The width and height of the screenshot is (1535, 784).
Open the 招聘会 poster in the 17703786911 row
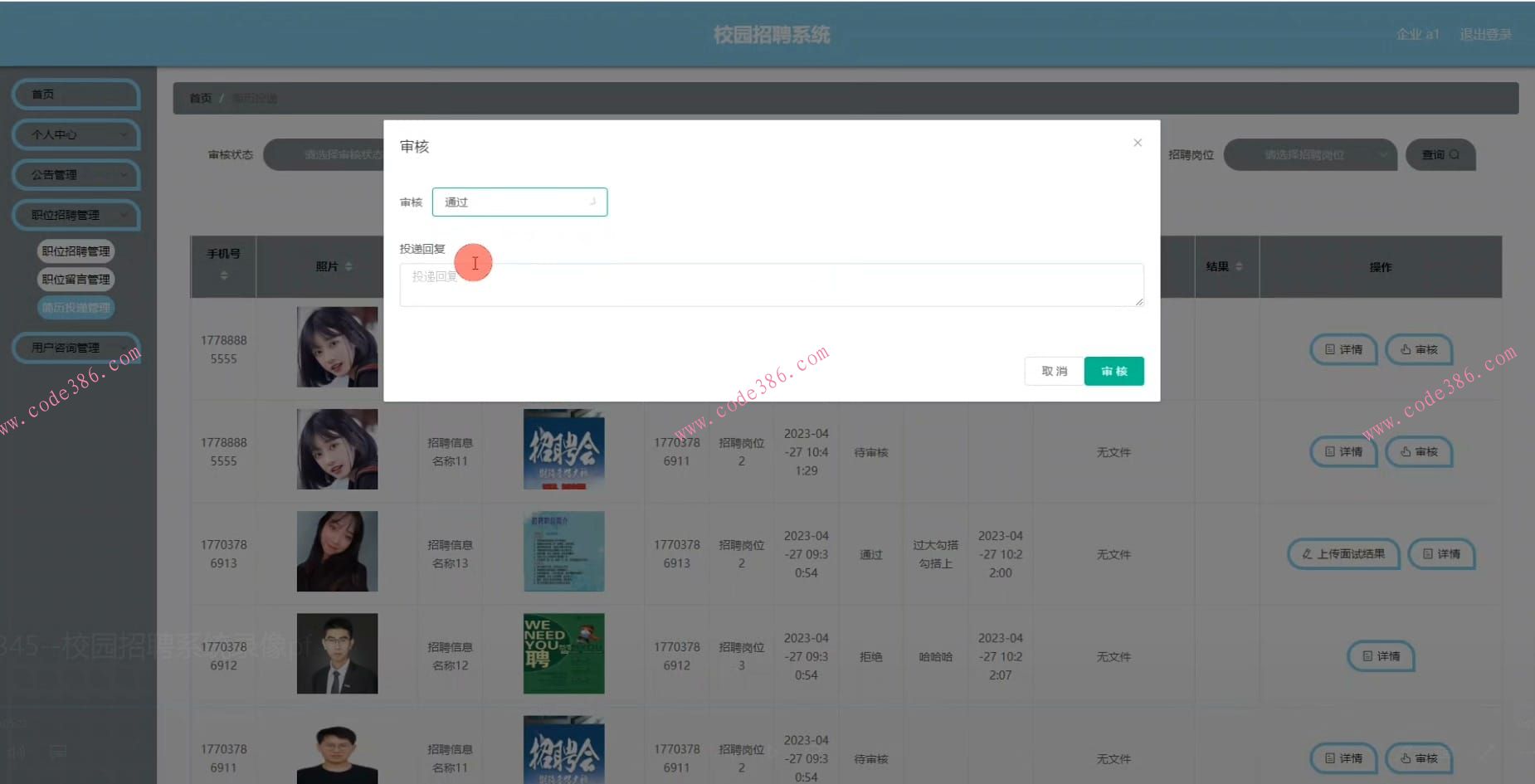564,750
